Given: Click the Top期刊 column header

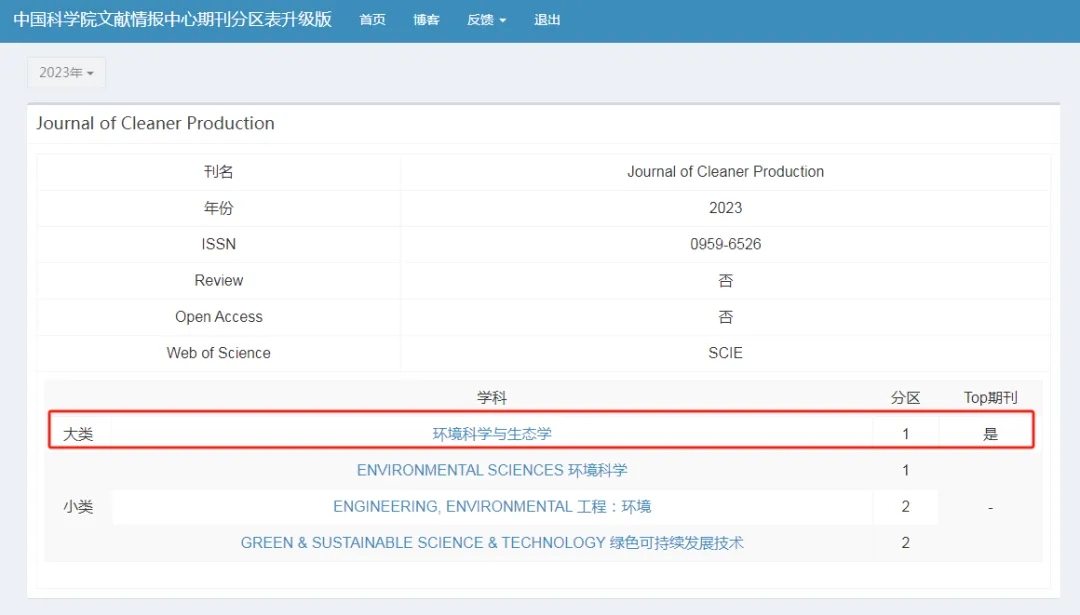Looking at the screenshot, I should point(990,398).
